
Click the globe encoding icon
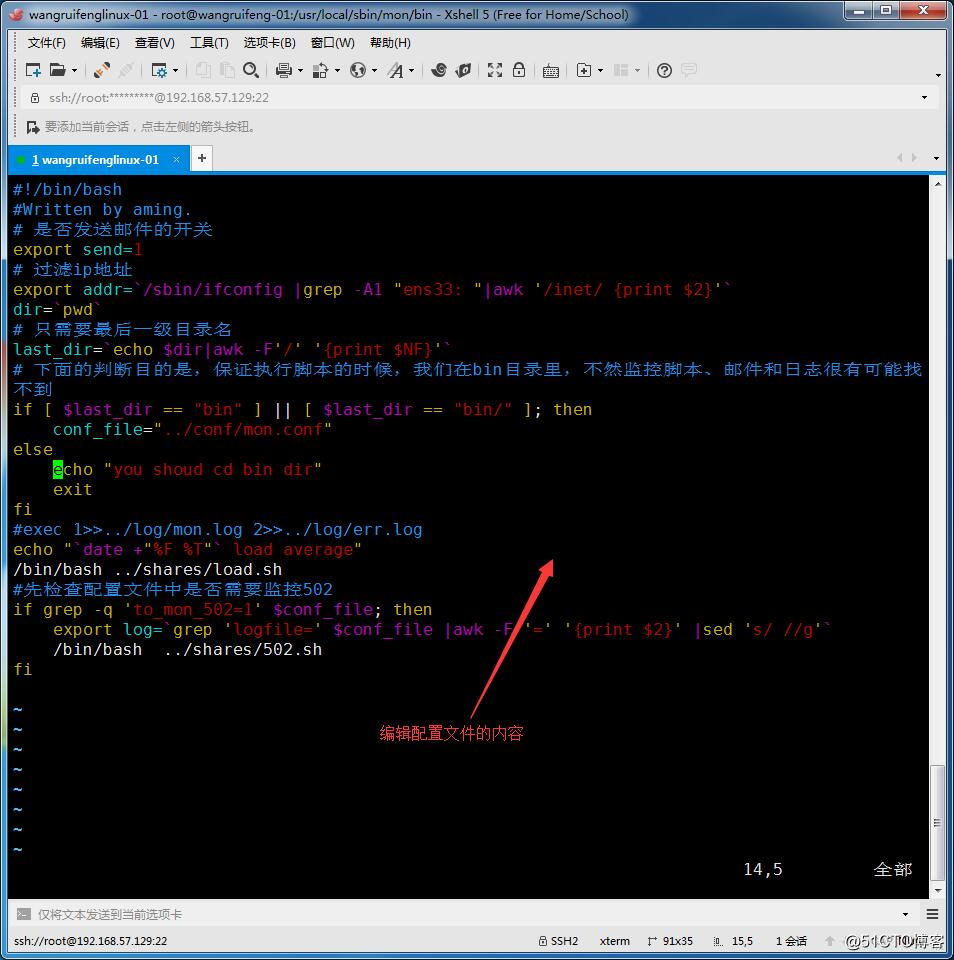tap(358, 70)
